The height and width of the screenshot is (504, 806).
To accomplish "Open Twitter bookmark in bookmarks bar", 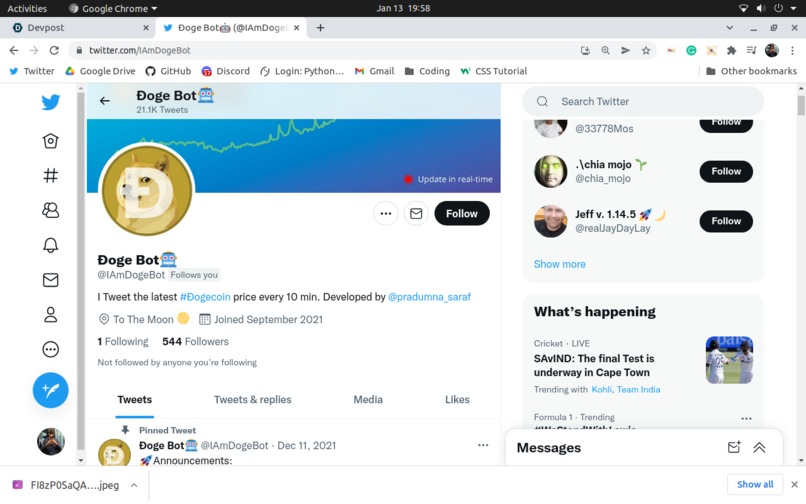I will click(x=32, y=71).
